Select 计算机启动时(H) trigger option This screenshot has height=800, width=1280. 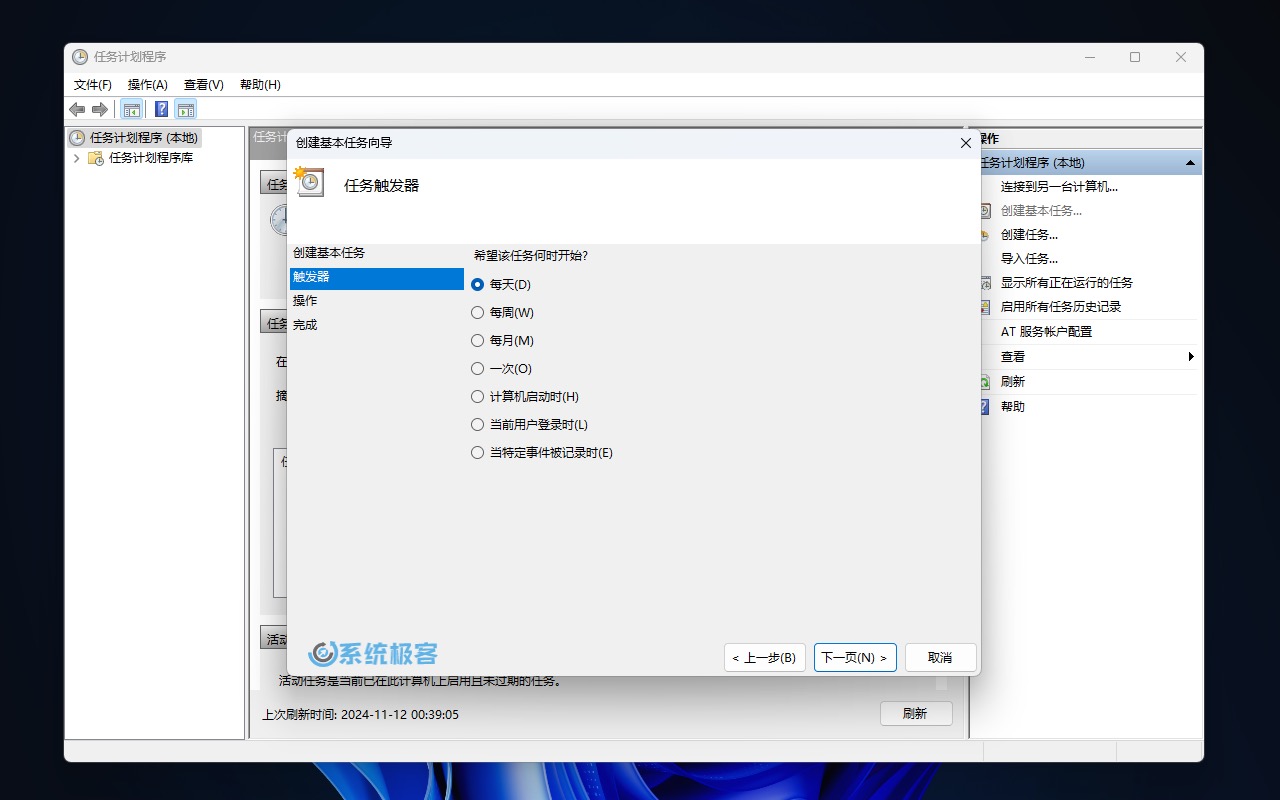pyautogui.click(x=525, y=397)
